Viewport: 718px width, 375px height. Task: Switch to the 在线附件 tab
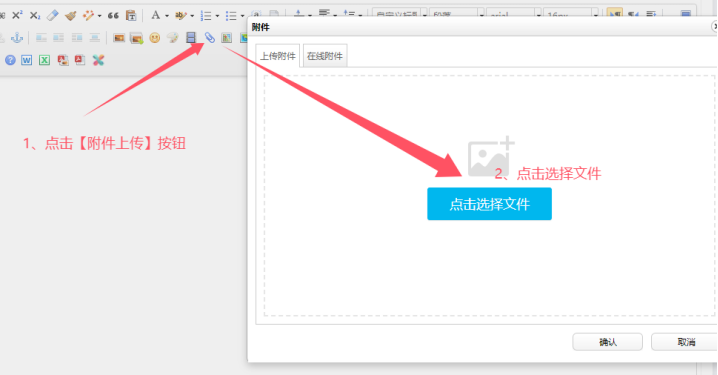pyautogui.click(x=325, y=56)
